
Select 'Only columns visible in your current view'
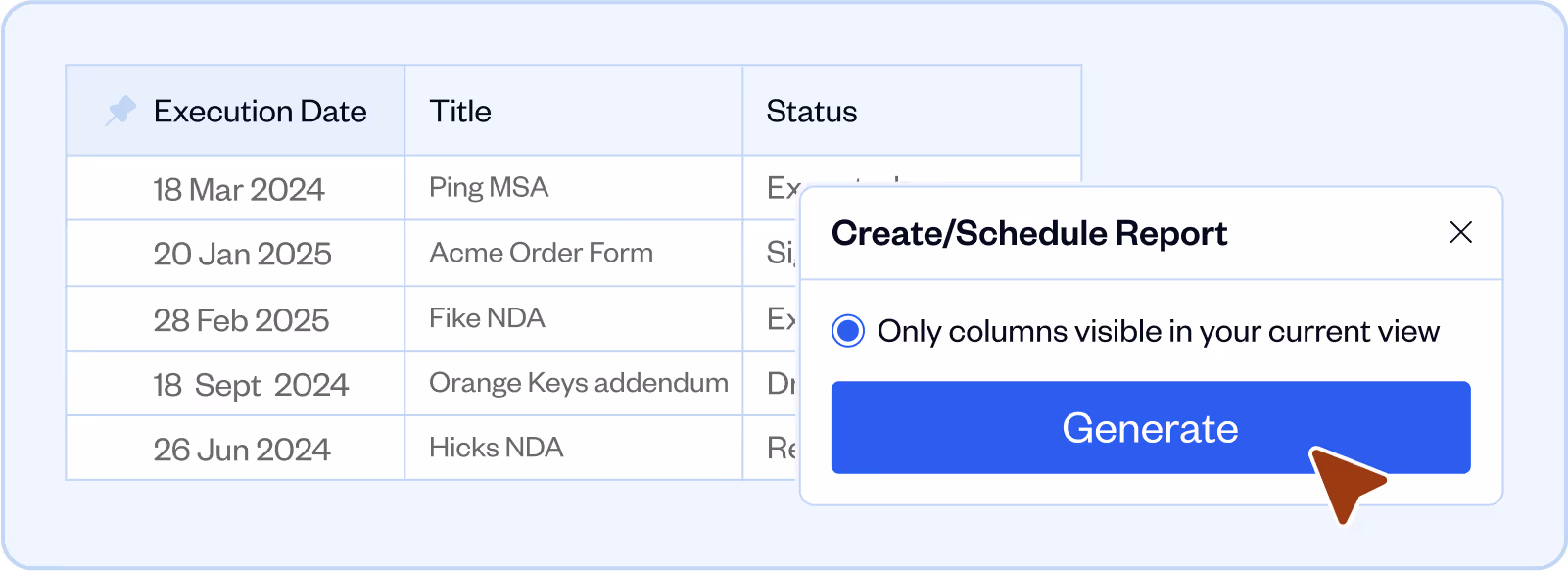point(848,331)
